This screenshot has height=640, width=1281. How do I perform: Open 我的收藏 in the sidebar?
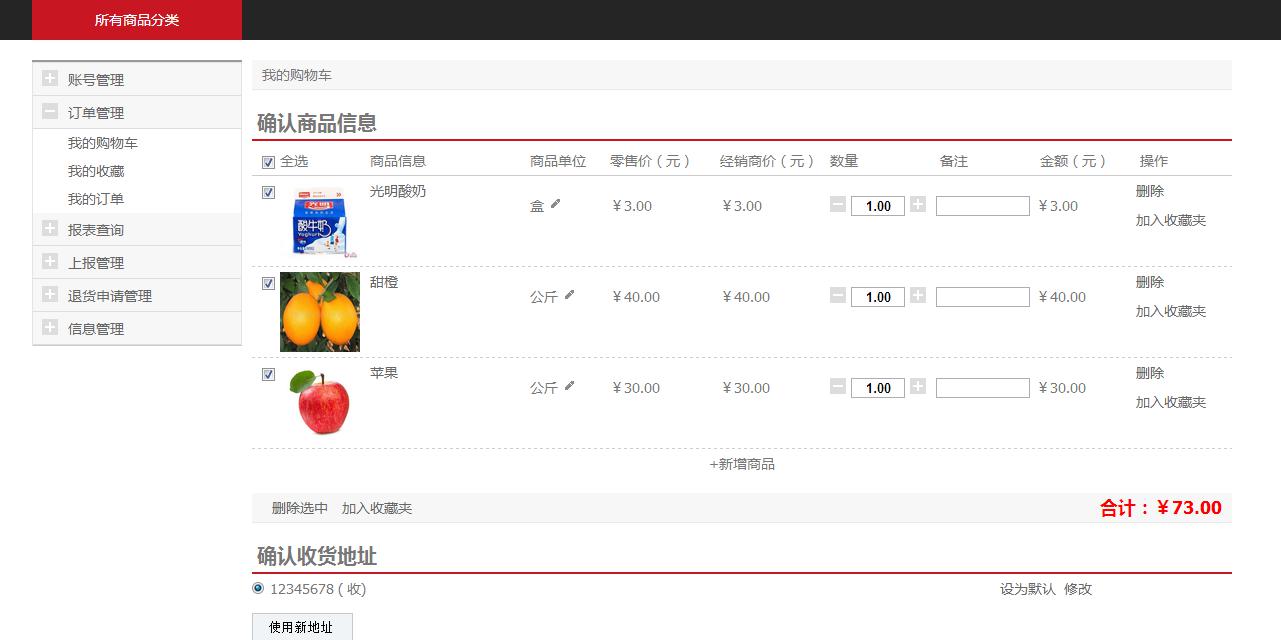(96, 171)
